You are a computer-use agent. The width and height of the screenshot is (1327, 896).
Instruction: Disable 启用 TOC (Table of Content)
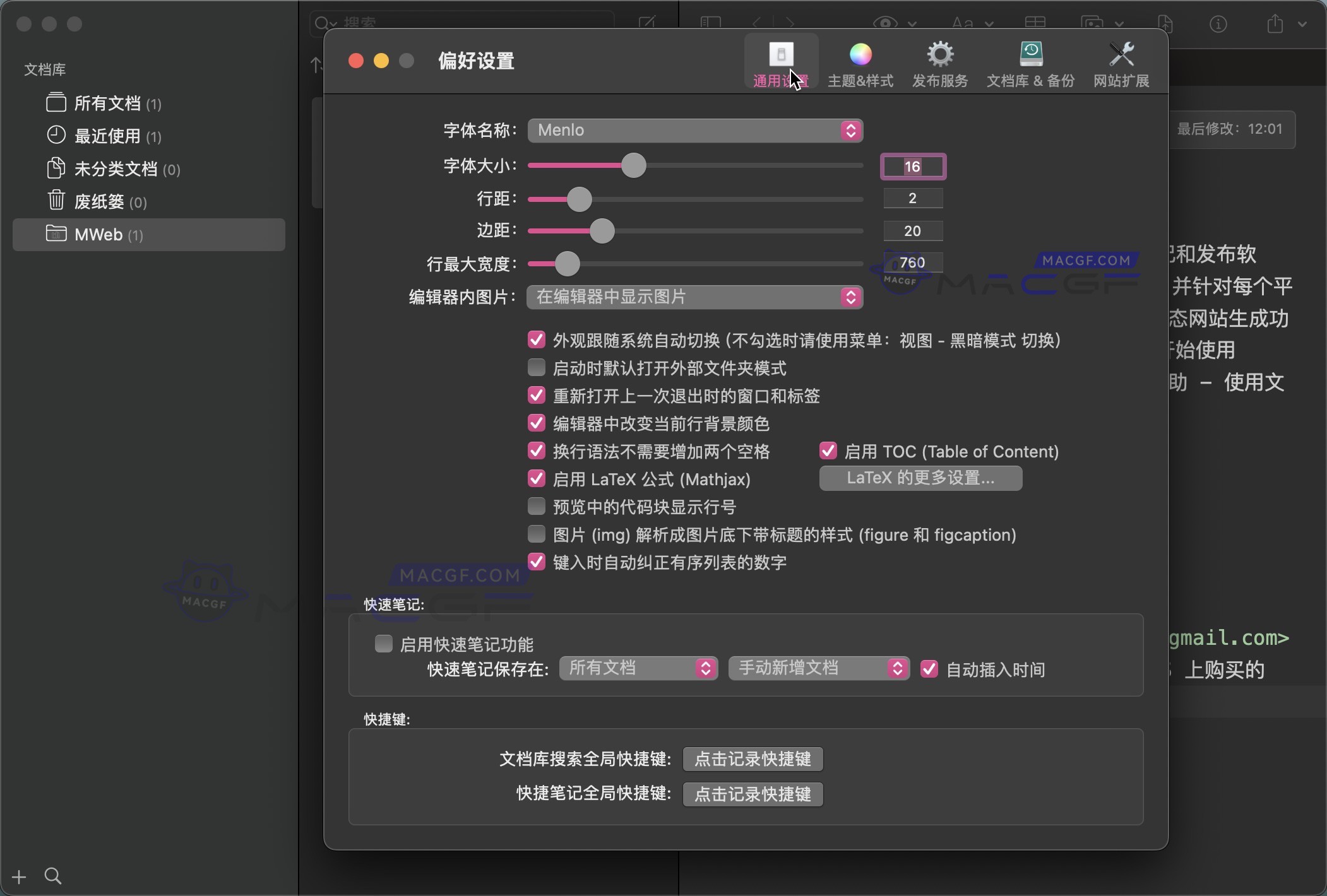click(x=828, y=451)
